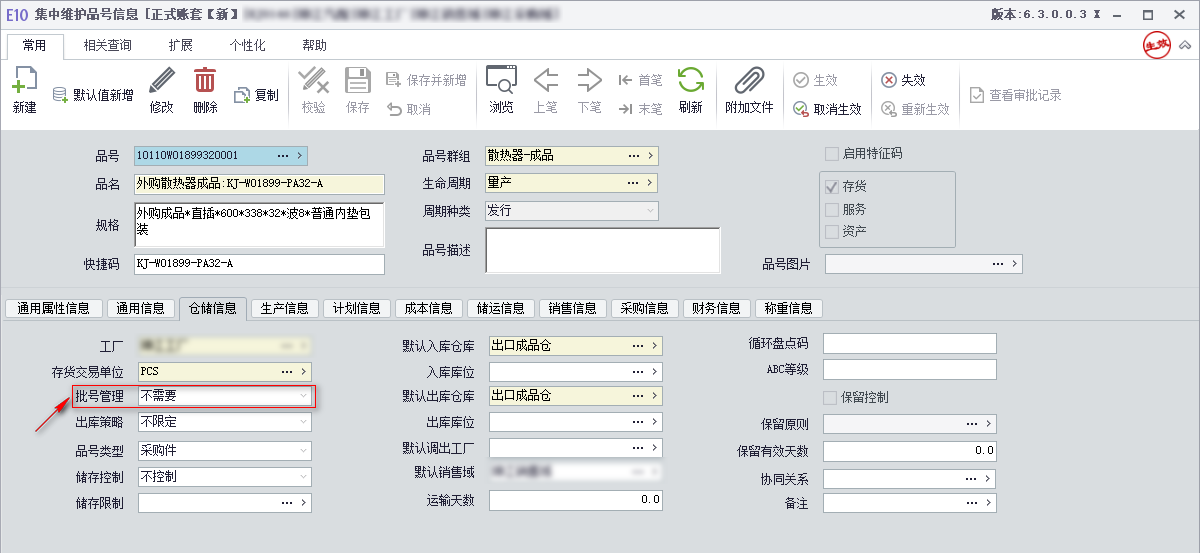Jump to first record 首笔
Image resolution: width=1200 pixels, height=553 pixels.
pyautogui.click(x=626, y=80)
